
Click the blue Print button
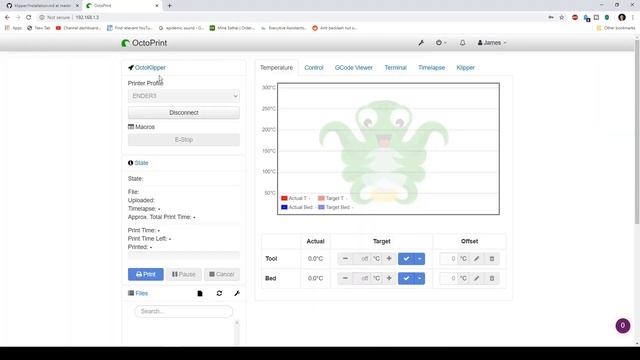point(146,274)
